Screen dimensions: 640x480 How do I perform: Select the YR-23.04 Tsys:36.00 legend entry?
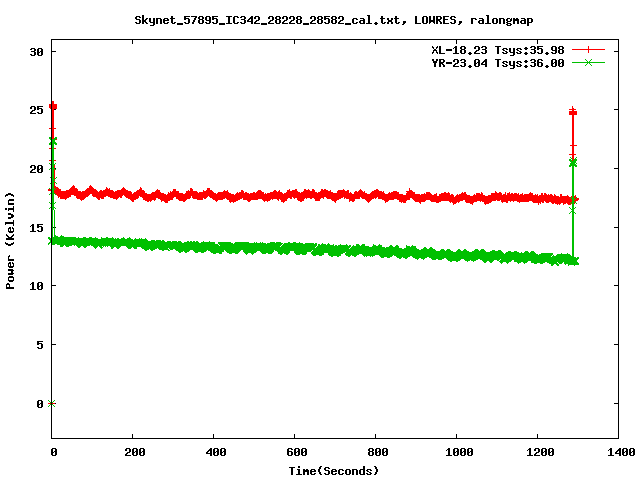[x=498, y=63]
